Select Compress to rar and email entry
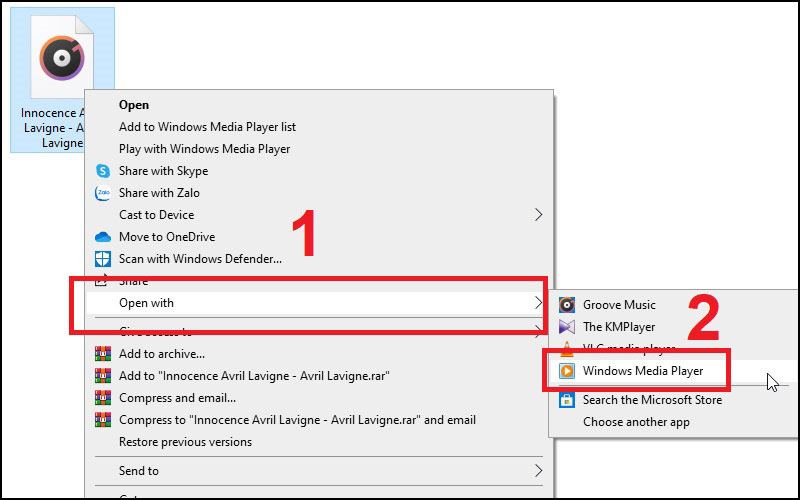This screenshot has height=500, width=800. click(319, 419)
